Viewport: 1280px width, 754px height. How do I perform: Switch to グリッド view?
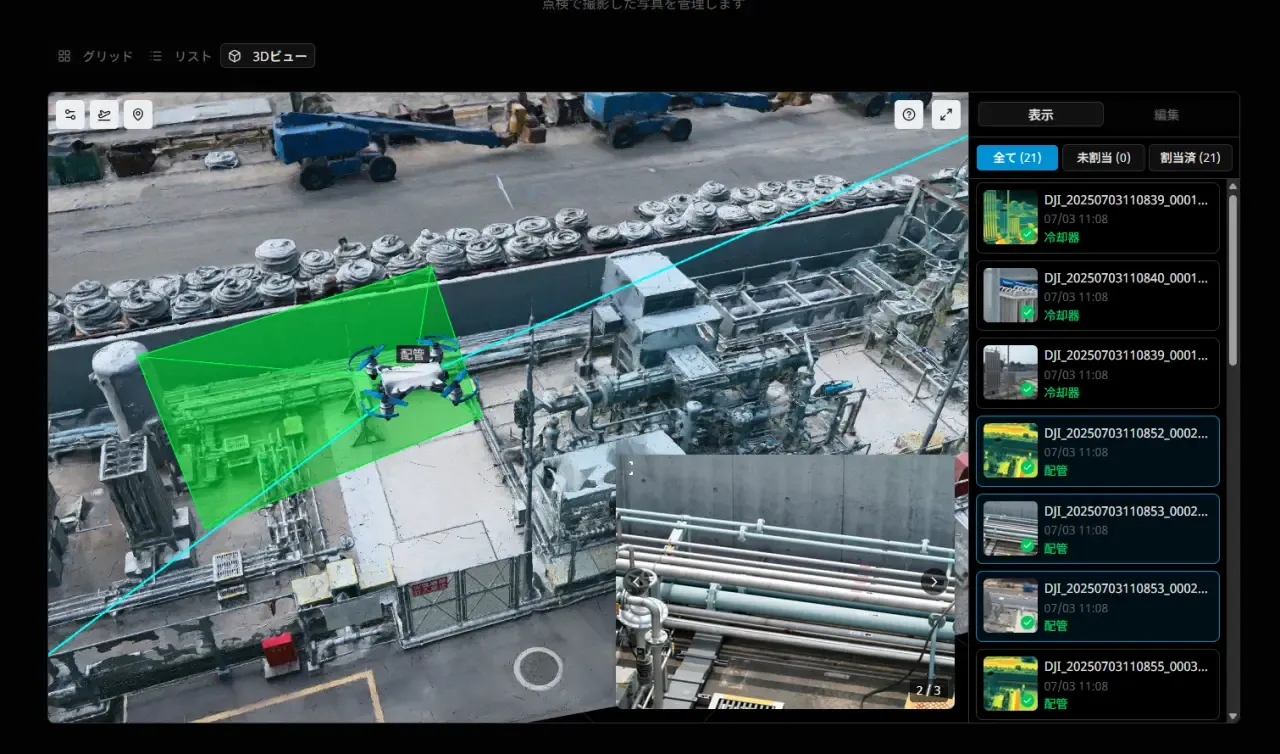(x=95, y=56)
